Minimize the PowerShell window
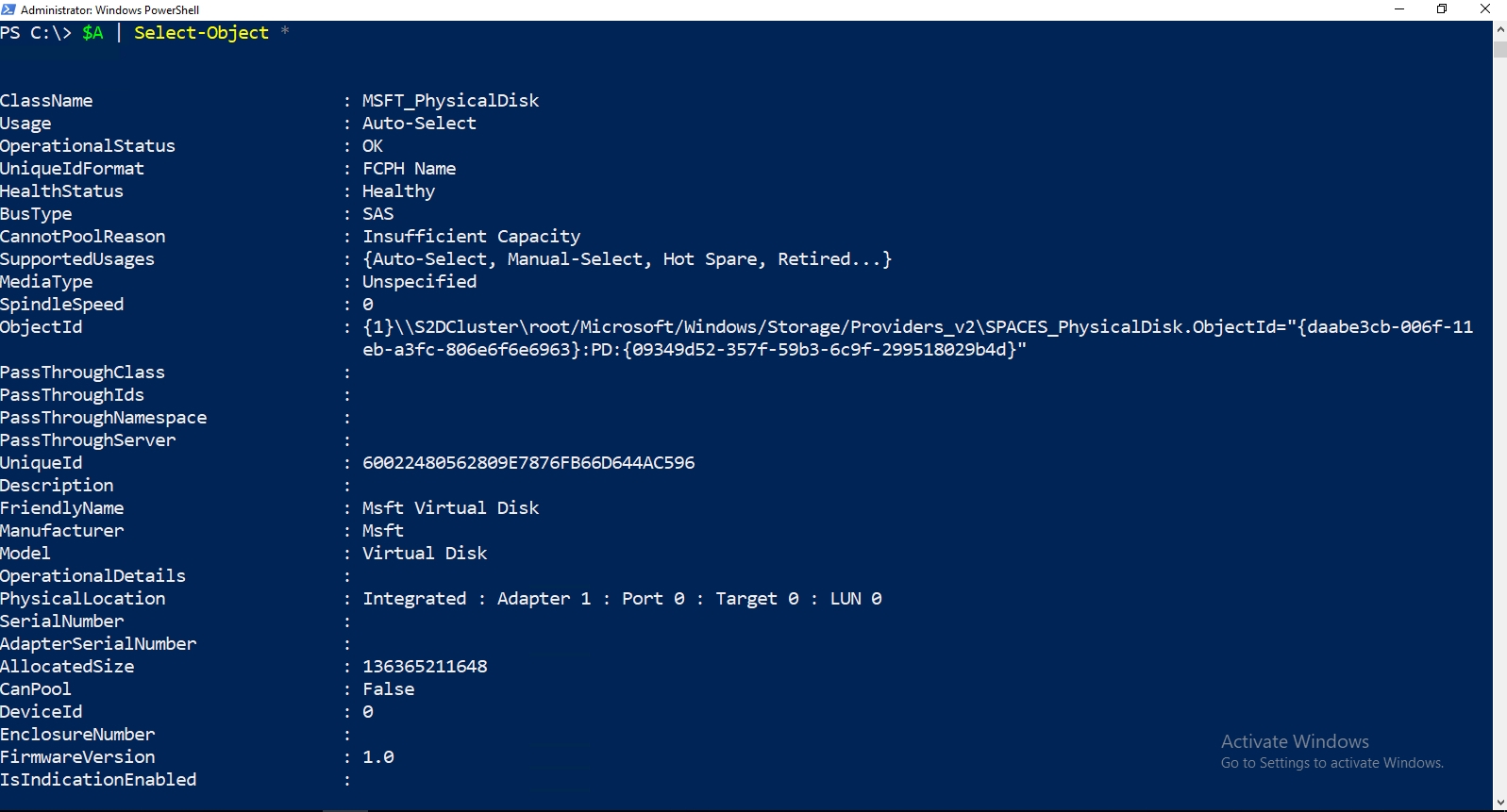 click(x=1399, y=9)
